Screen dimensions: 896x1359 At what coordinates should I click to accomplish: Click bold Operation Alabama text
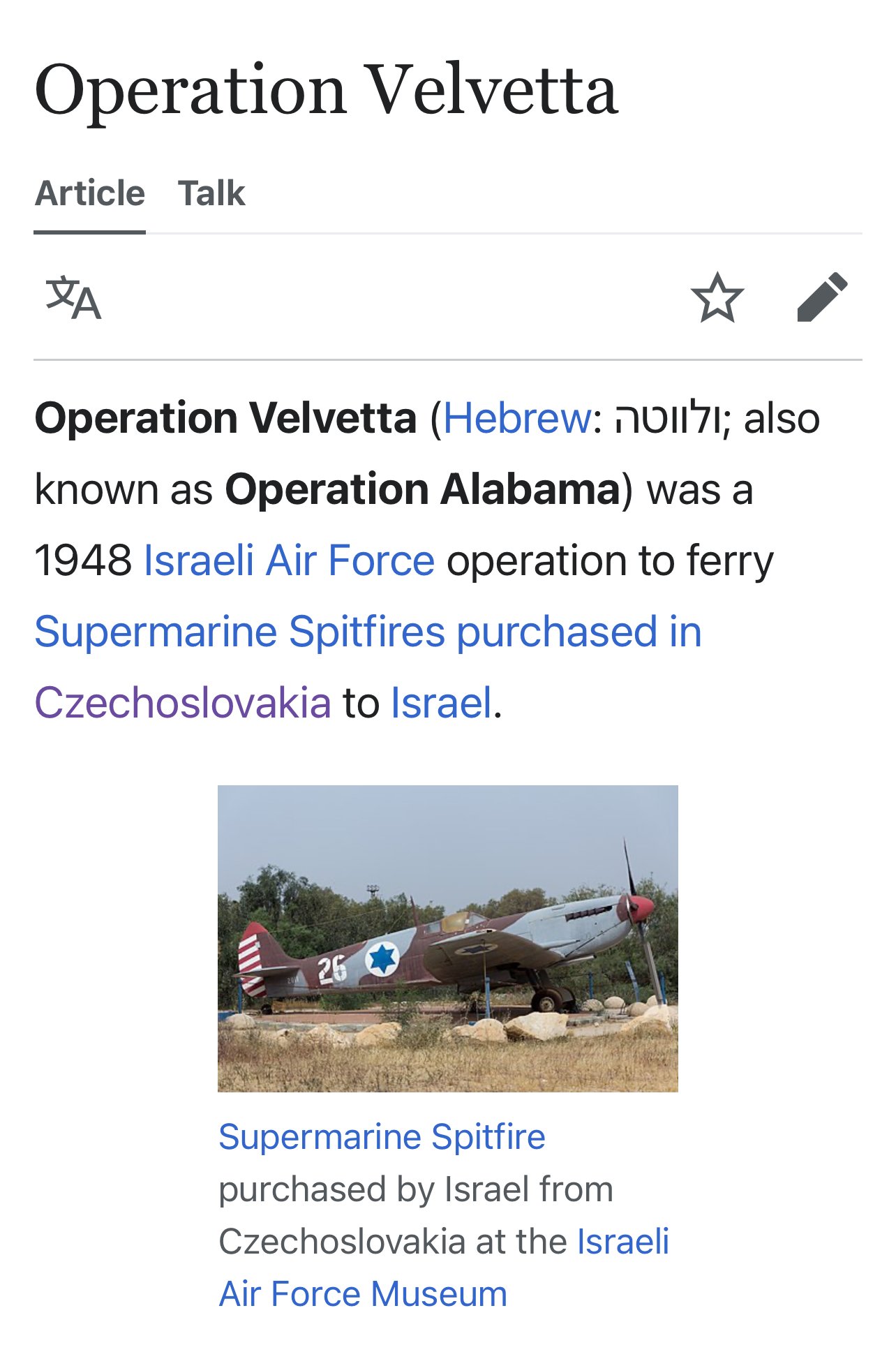tap(422, 489)
